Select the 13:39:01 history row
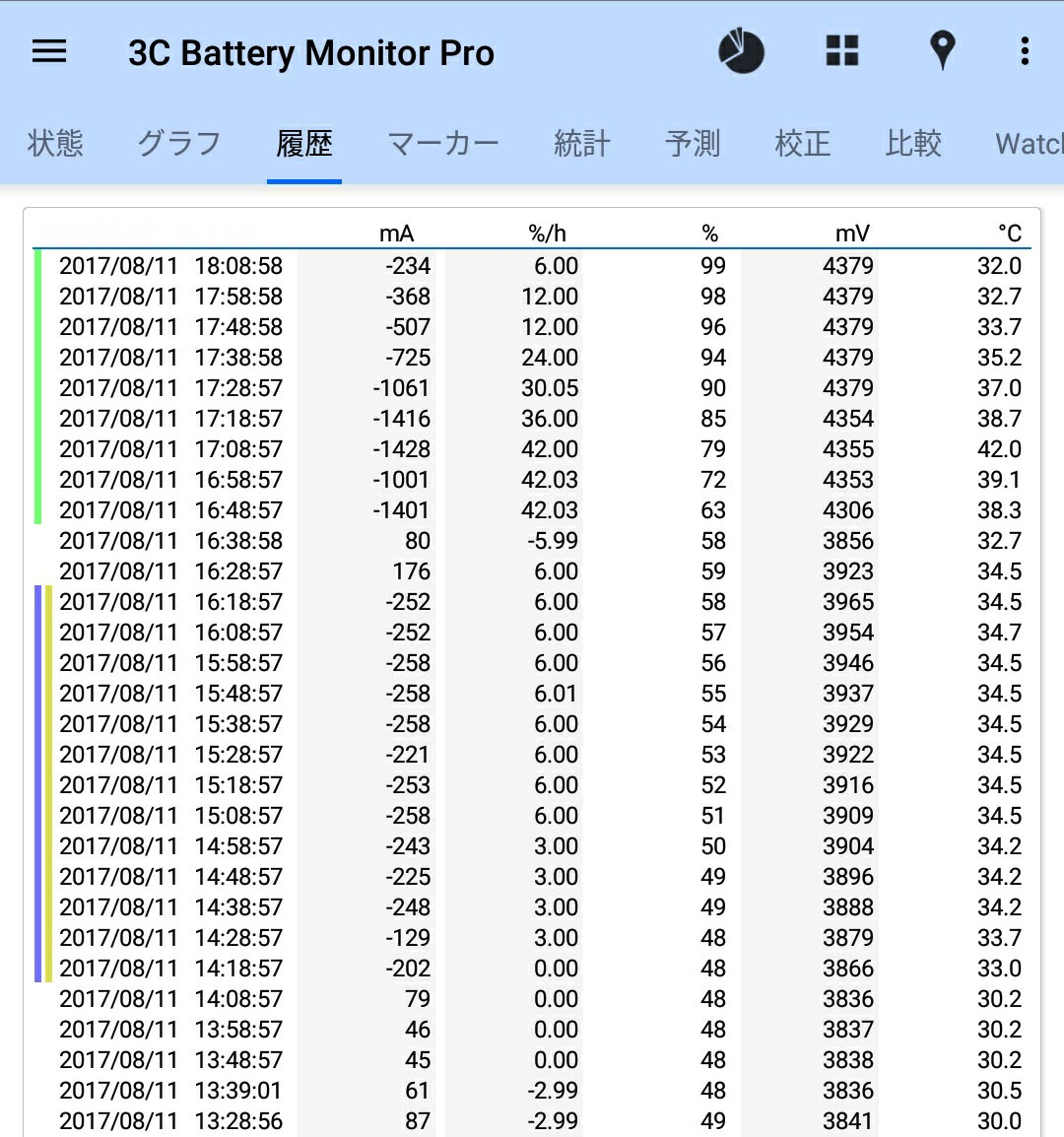Image resolution: width=1064 pixels, height=1137 pixels. [532, 1090]
